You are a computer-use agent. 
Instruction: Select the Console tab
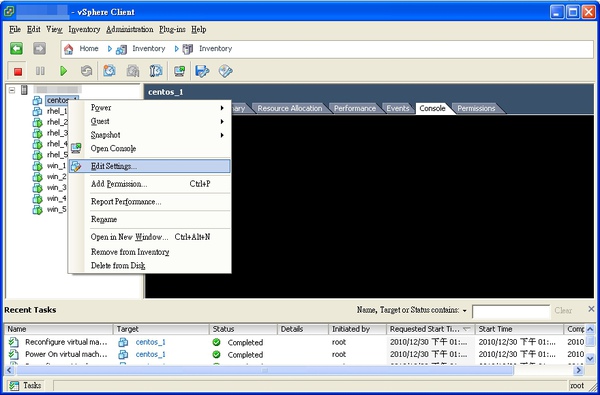(432, 108)
